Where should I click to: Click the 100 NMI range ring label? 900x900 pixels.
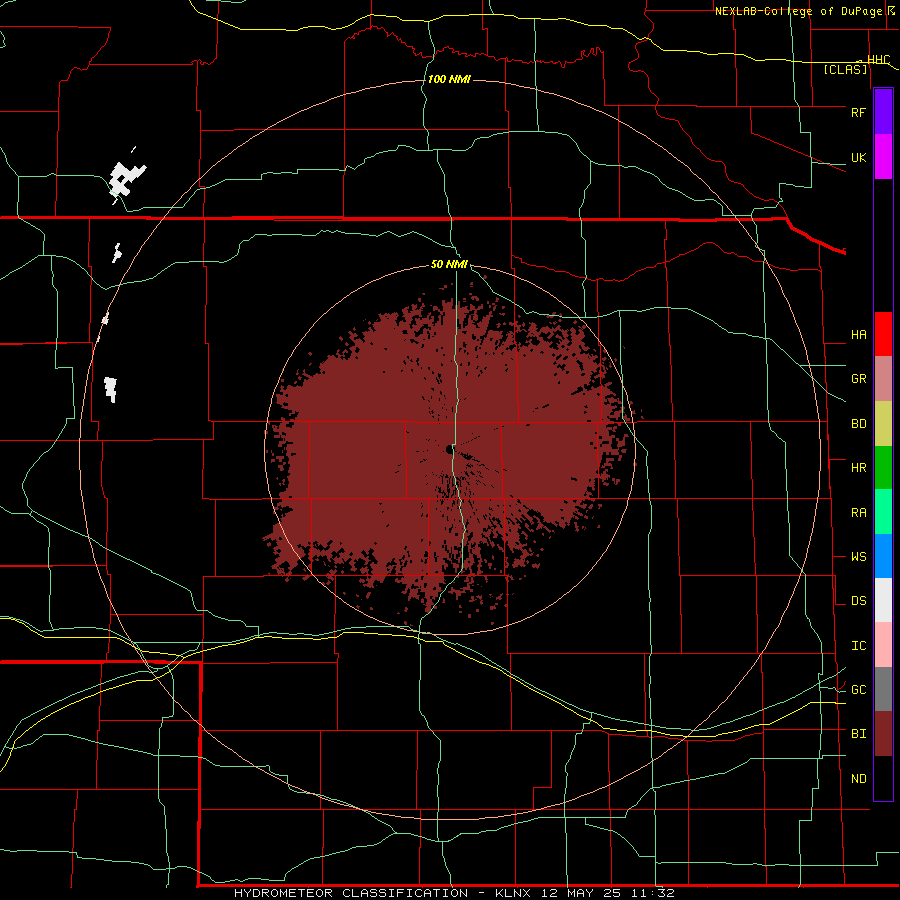[x=449, y=79]
